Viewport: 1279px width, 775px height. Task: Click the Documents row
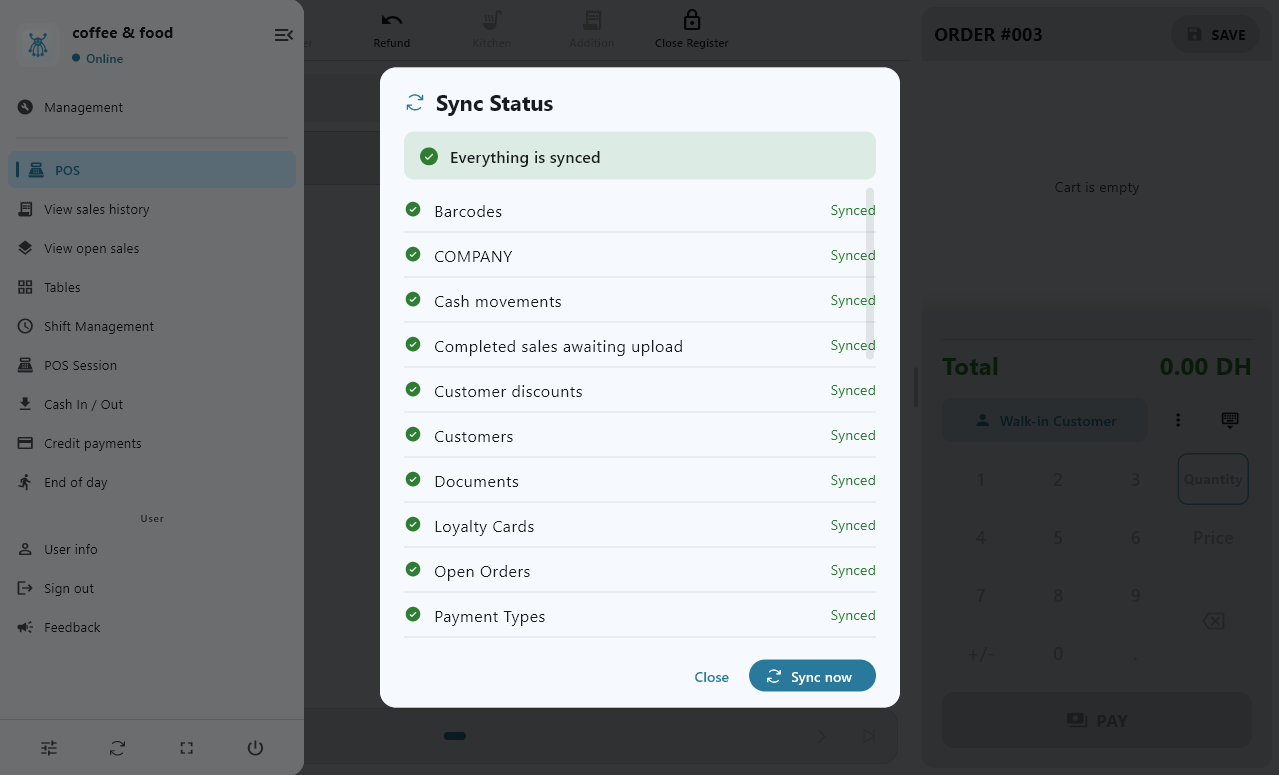pos(640,481)
